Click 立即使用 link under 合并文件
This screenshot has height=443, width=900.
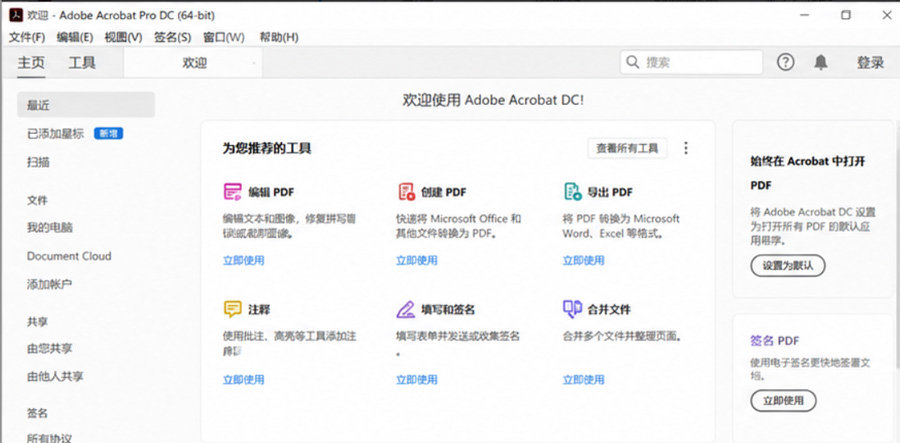pos(583,379)
